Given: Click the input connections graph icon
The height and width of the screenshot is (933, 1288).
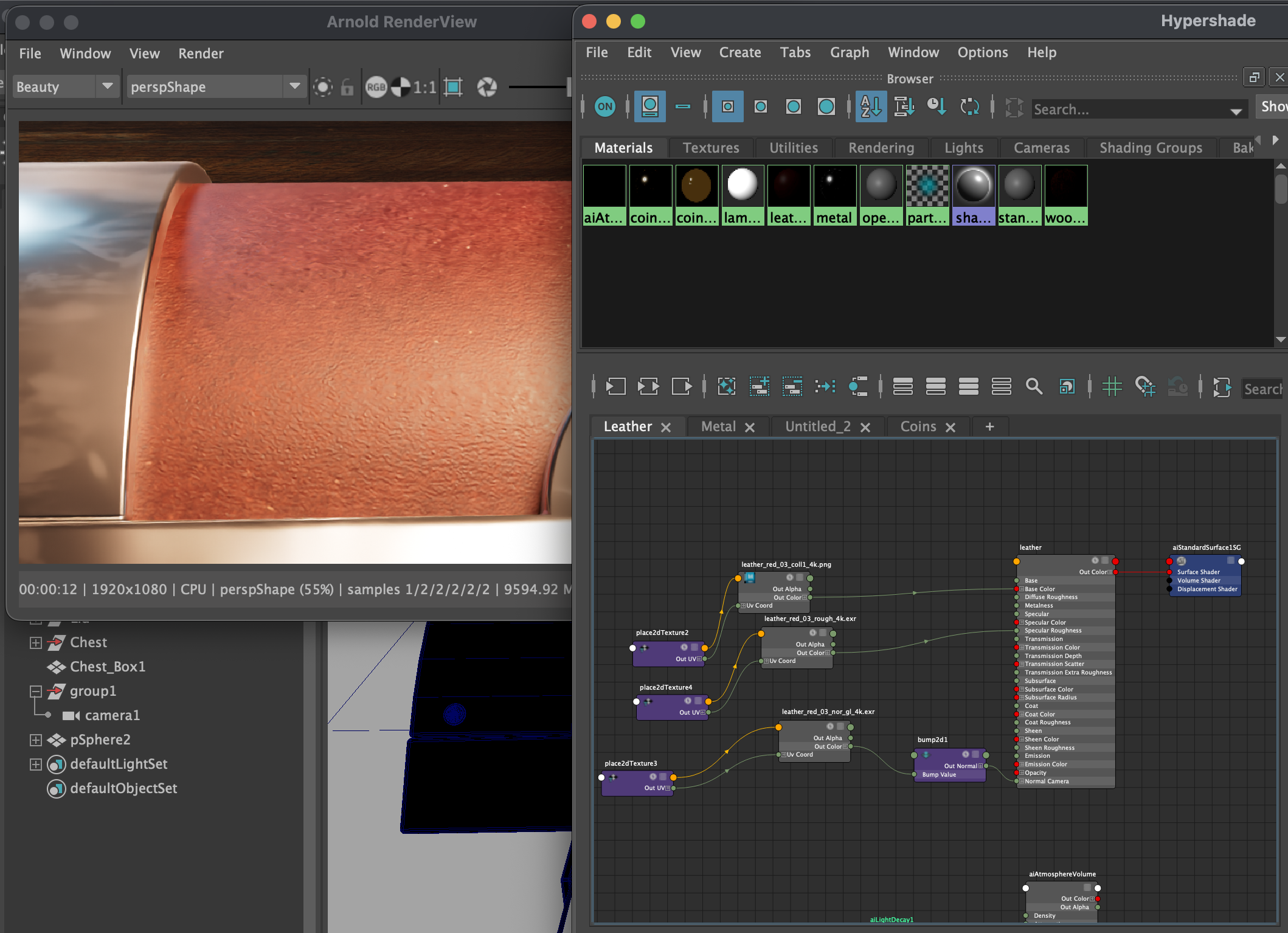Looking at the screenshot, I should coord(615,386).
